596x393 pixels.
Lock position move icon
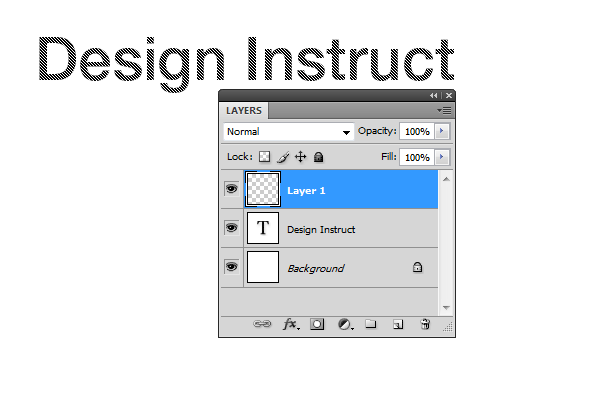(x=301, y=157)
